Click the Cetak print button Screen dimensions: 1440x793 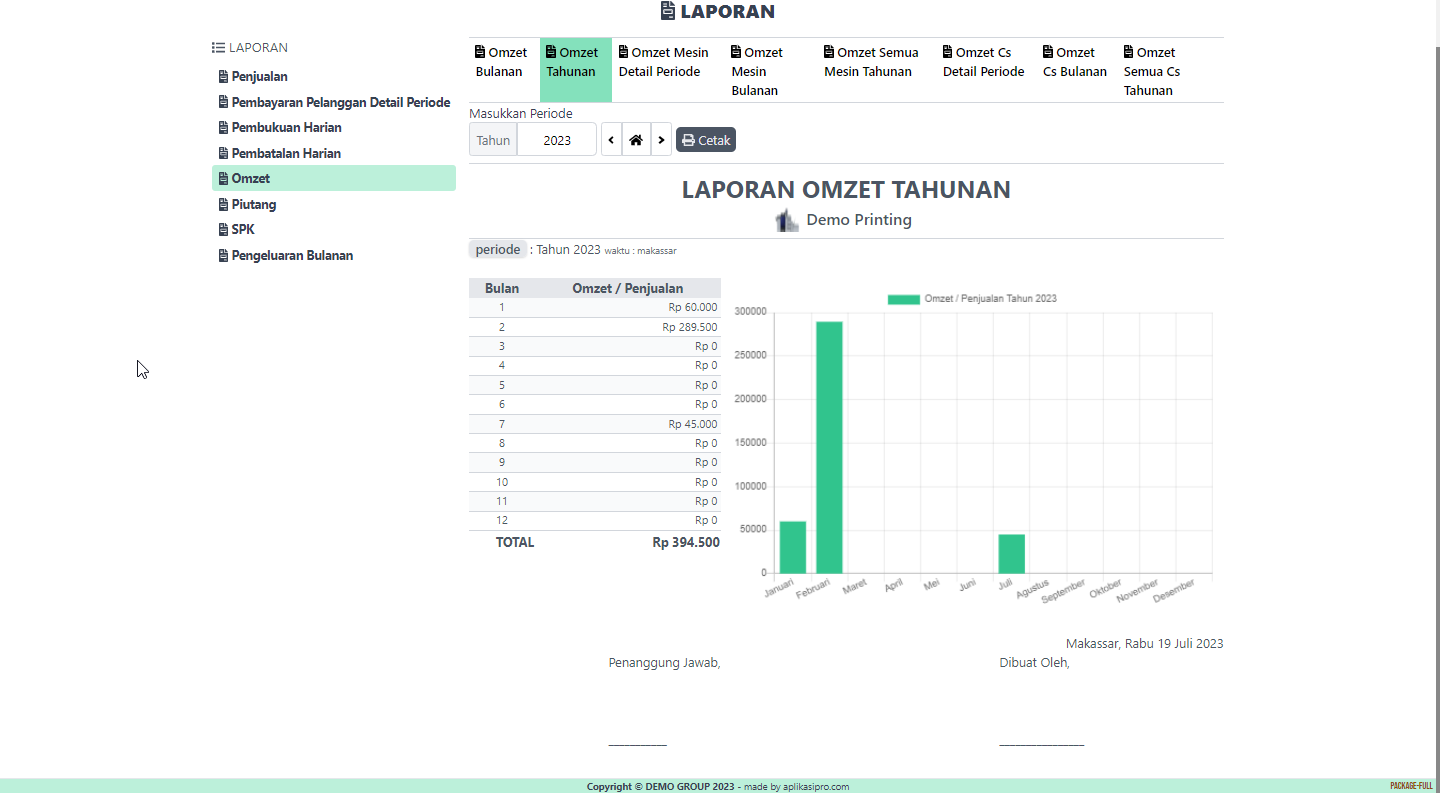[706, 140]
